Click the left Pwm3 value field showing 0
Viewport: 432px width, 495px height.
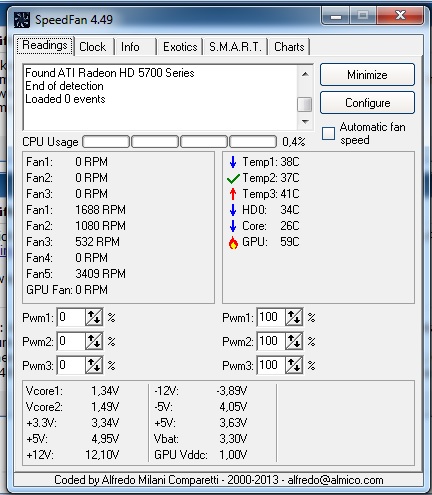[71, 365]
